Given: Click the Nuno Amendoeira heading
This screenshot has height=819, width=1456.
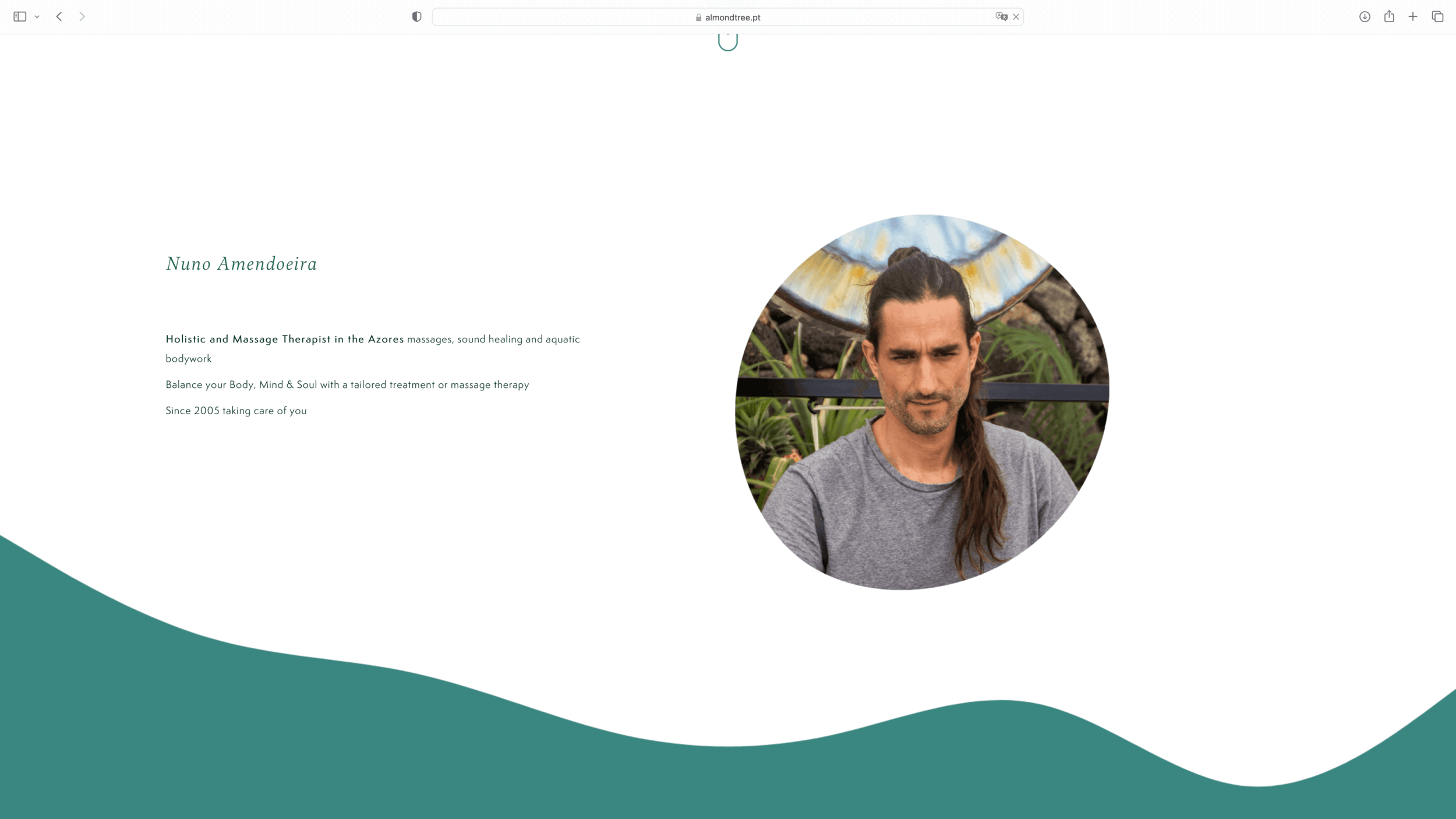Looking at the screenshot, I should (241, 264).
